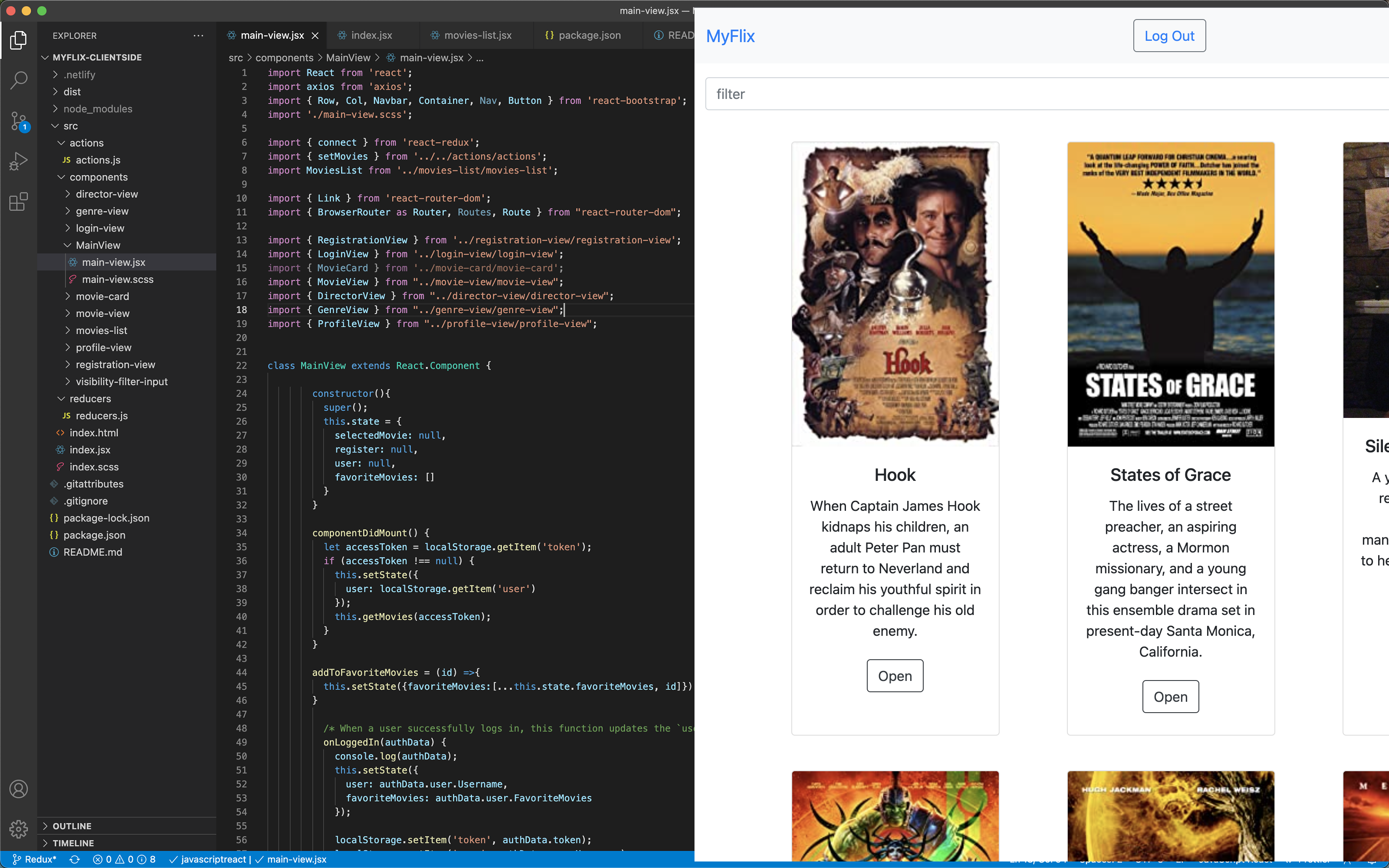The width and height of the screenshot is (1389, 868).
Task: Click the React icon of main-view.jsx in explorer
Action: (73, 262)
